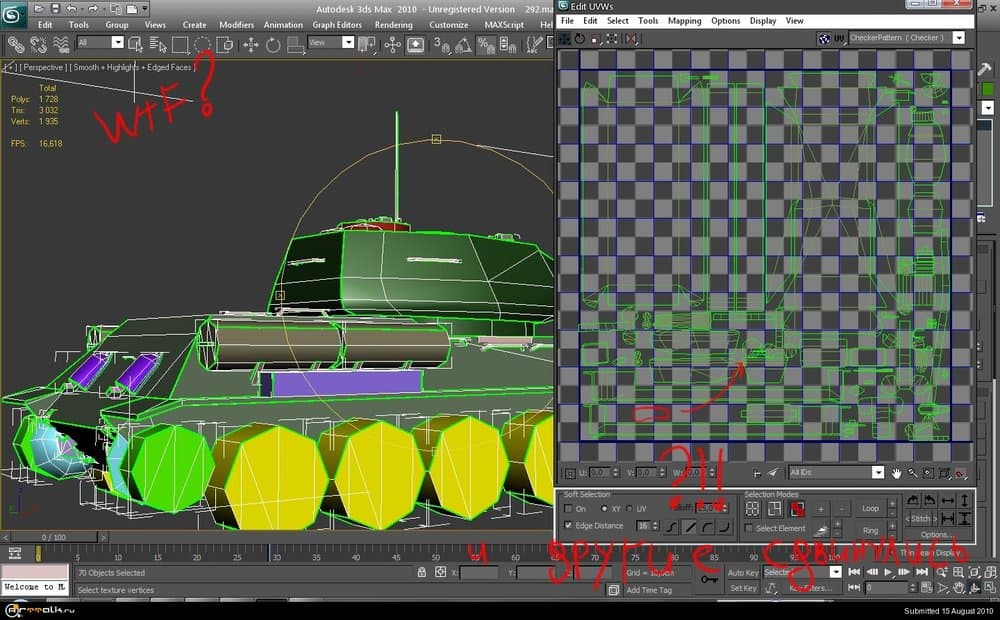This screenshot has height=620, width=1000.
Task: Expand the All IDs dropdown
Action: coord(877,473)
